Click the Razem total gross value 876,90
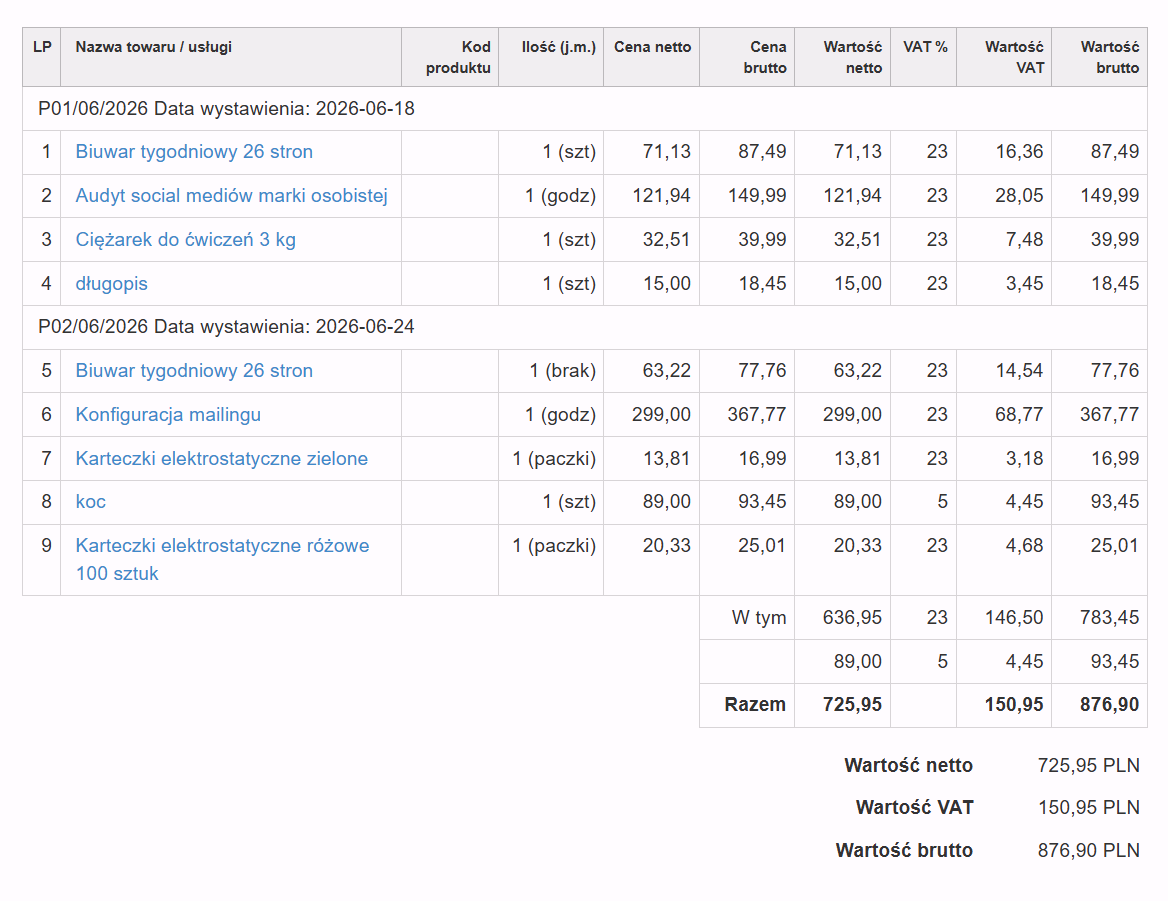1168x901 pixels. [1109, 704]
